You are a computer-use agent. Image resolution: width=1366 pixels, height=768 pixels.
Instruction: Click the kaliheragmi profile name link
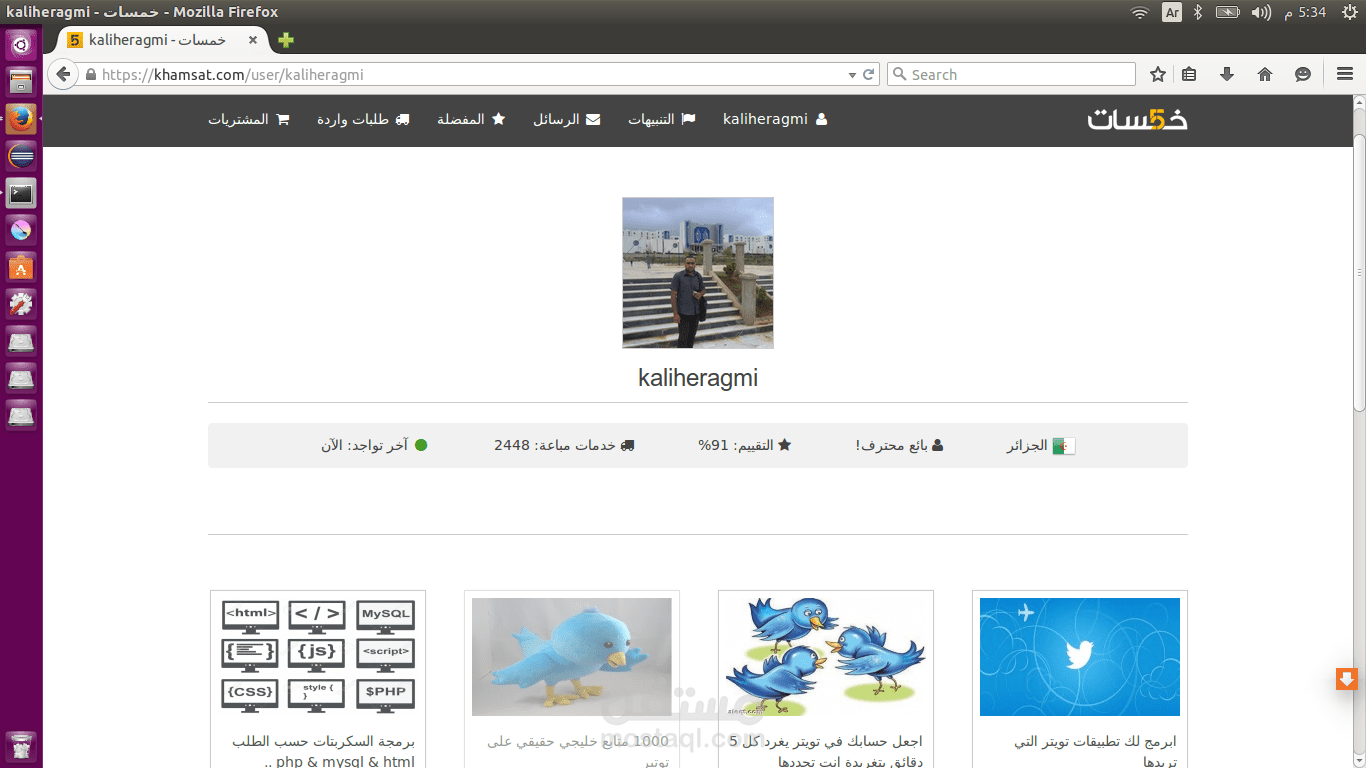coord(767,118)
